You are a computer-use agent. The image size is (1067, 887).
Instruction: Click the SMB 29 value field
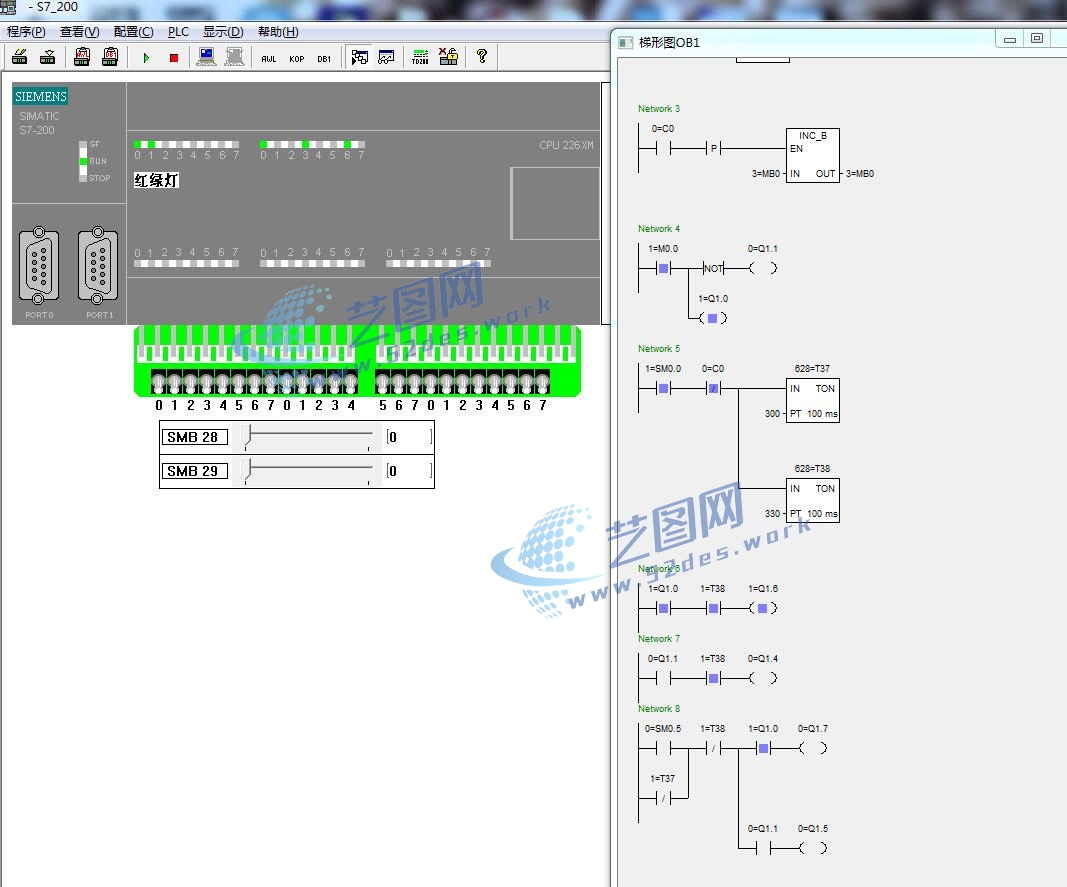click(409, 471)
